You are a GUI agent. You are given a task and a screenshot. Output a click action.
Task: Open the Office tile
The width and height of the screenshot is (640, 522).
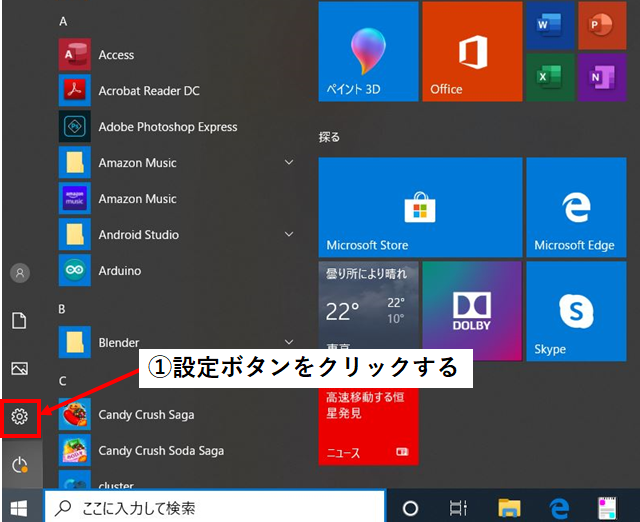point(472,51)
